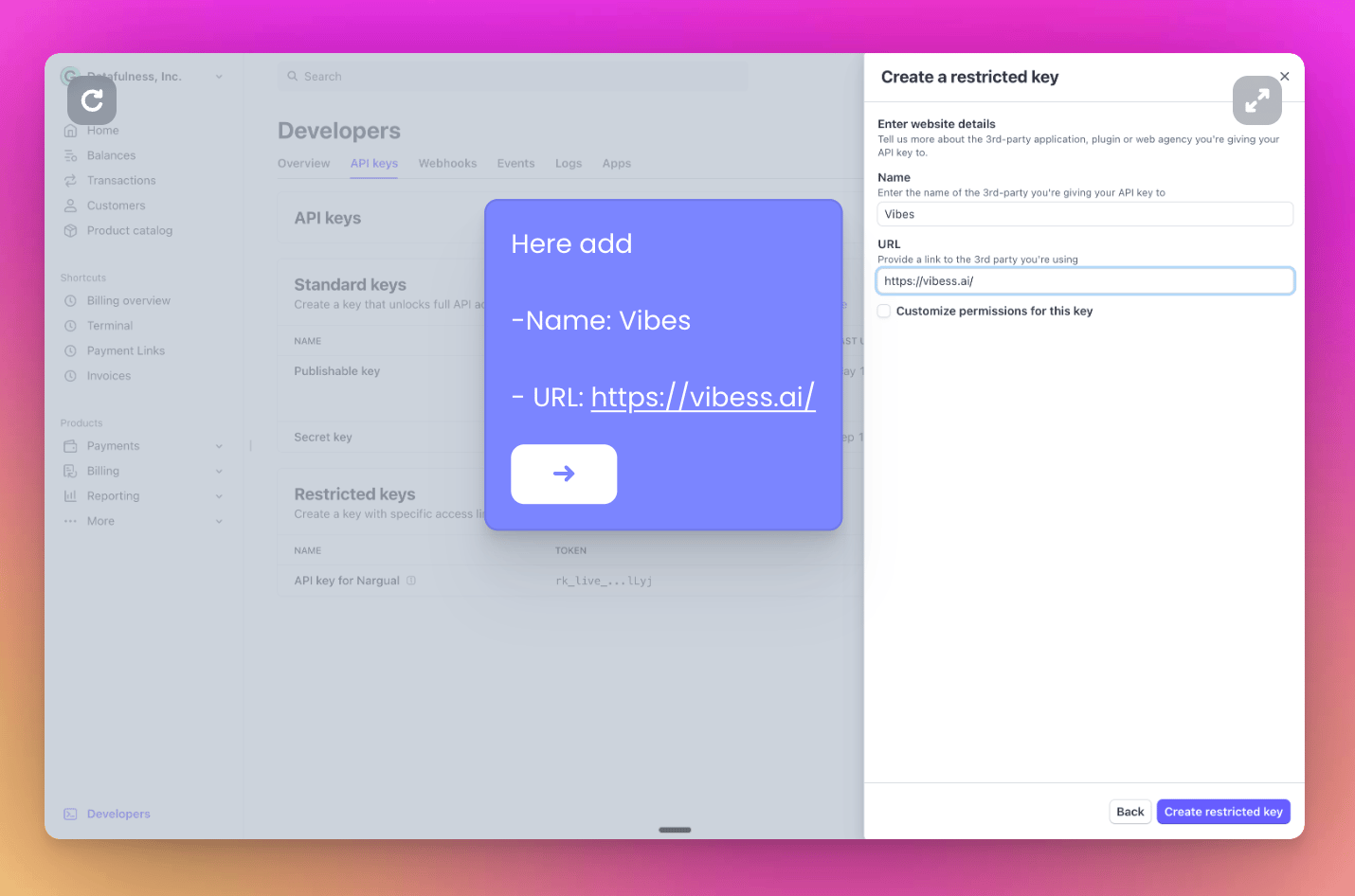This screenshot has height=896, width=1355.
Task: Select the API key for Nargual row
Action: (570, 581)
